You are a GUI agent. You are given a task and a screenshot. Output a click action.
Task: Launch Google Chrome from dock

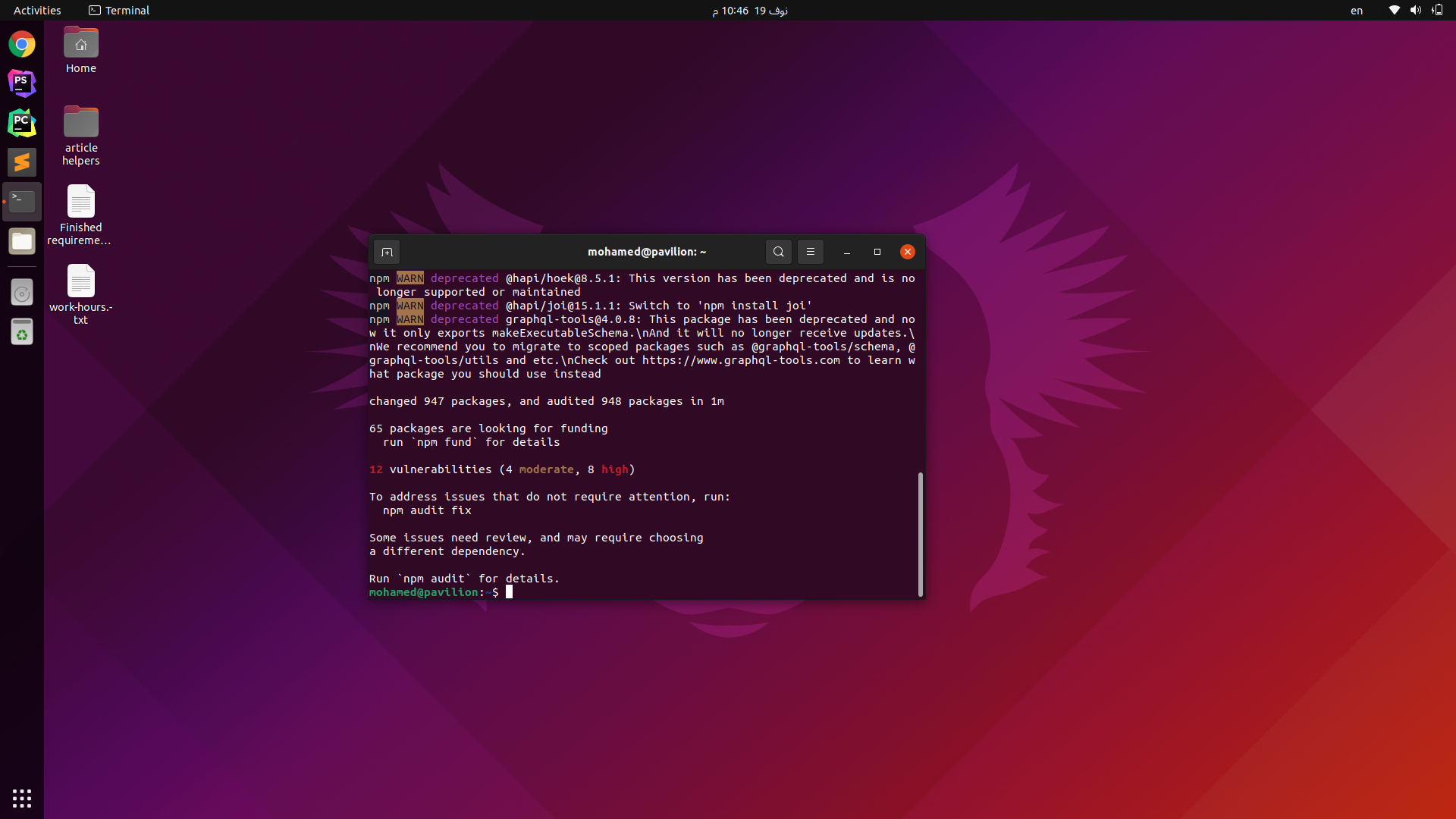click(22, 44)
